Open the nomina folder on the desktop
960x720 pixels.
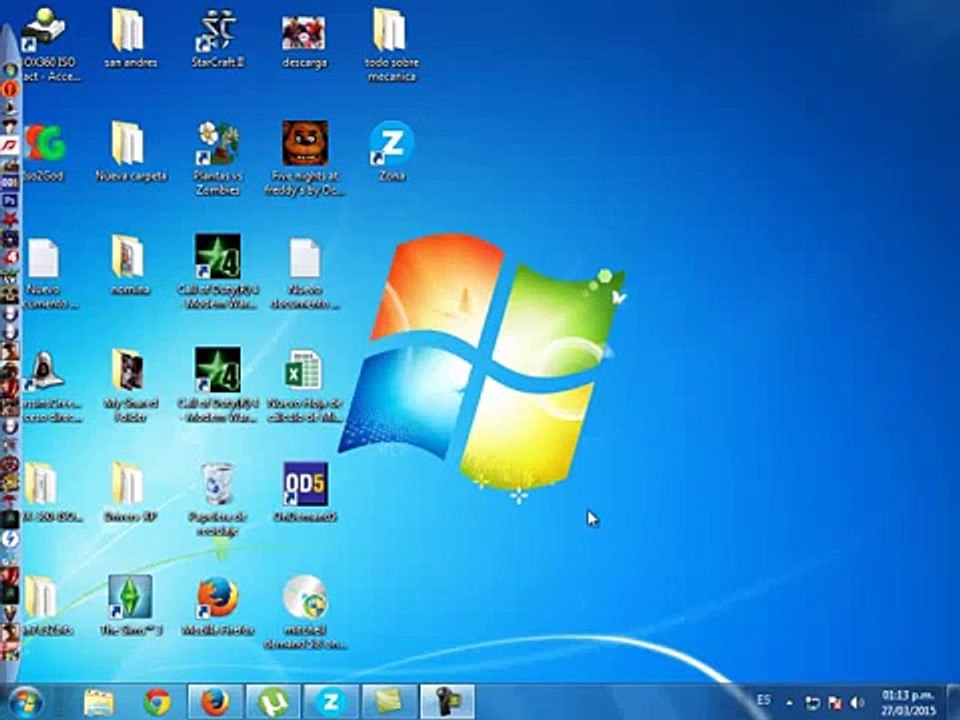130,264
